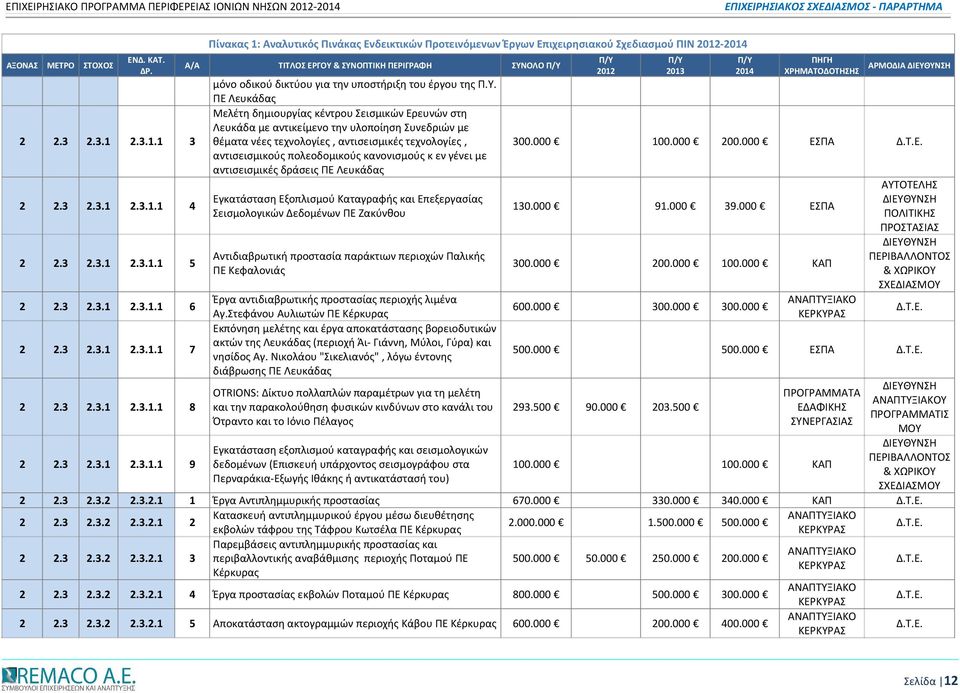Click the total "293.500 €"

(x=536, y=407)
